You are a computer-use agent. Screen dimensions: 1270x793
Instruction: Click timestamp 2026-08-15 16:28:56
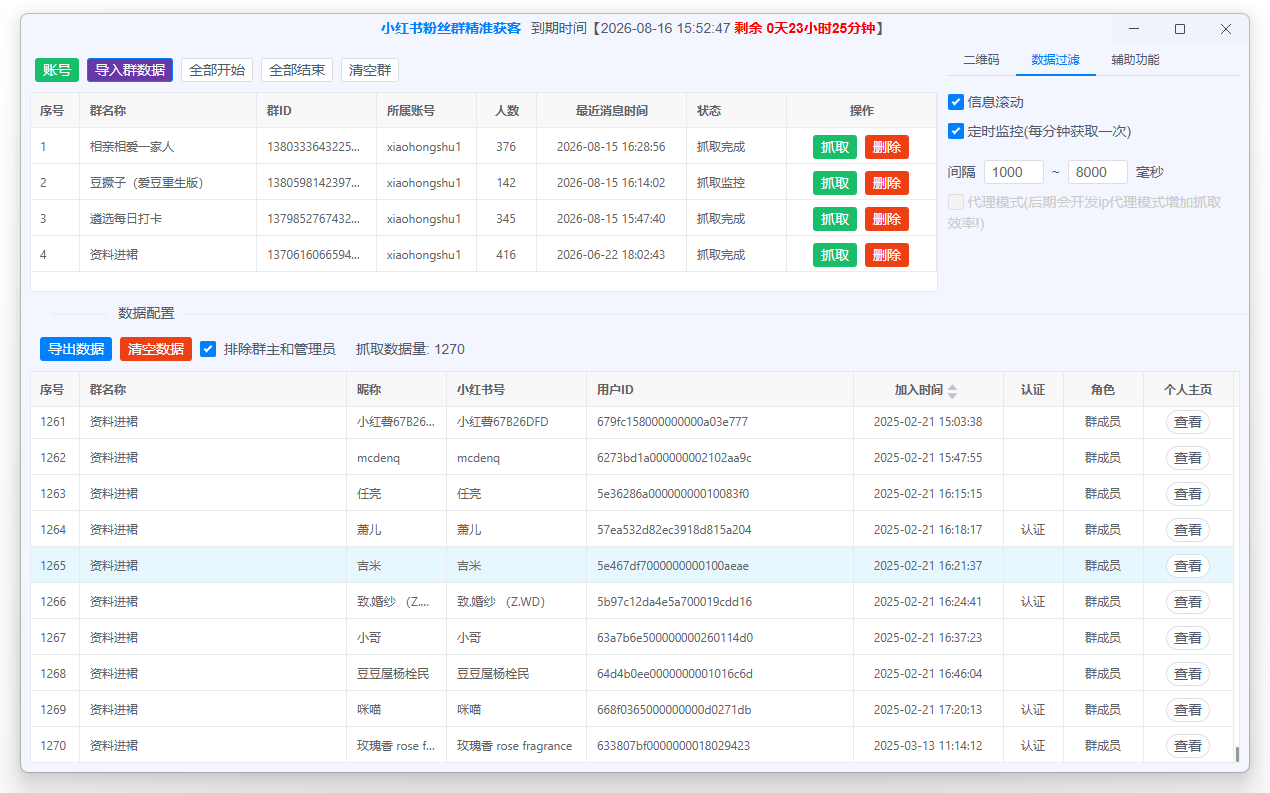coord(611,147)
